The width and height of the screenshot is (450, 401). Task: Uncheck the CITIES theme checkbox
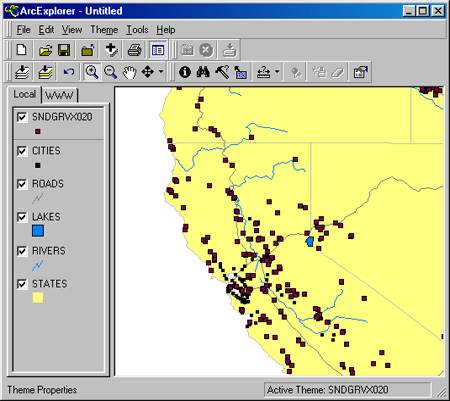[x=22, y=151]
